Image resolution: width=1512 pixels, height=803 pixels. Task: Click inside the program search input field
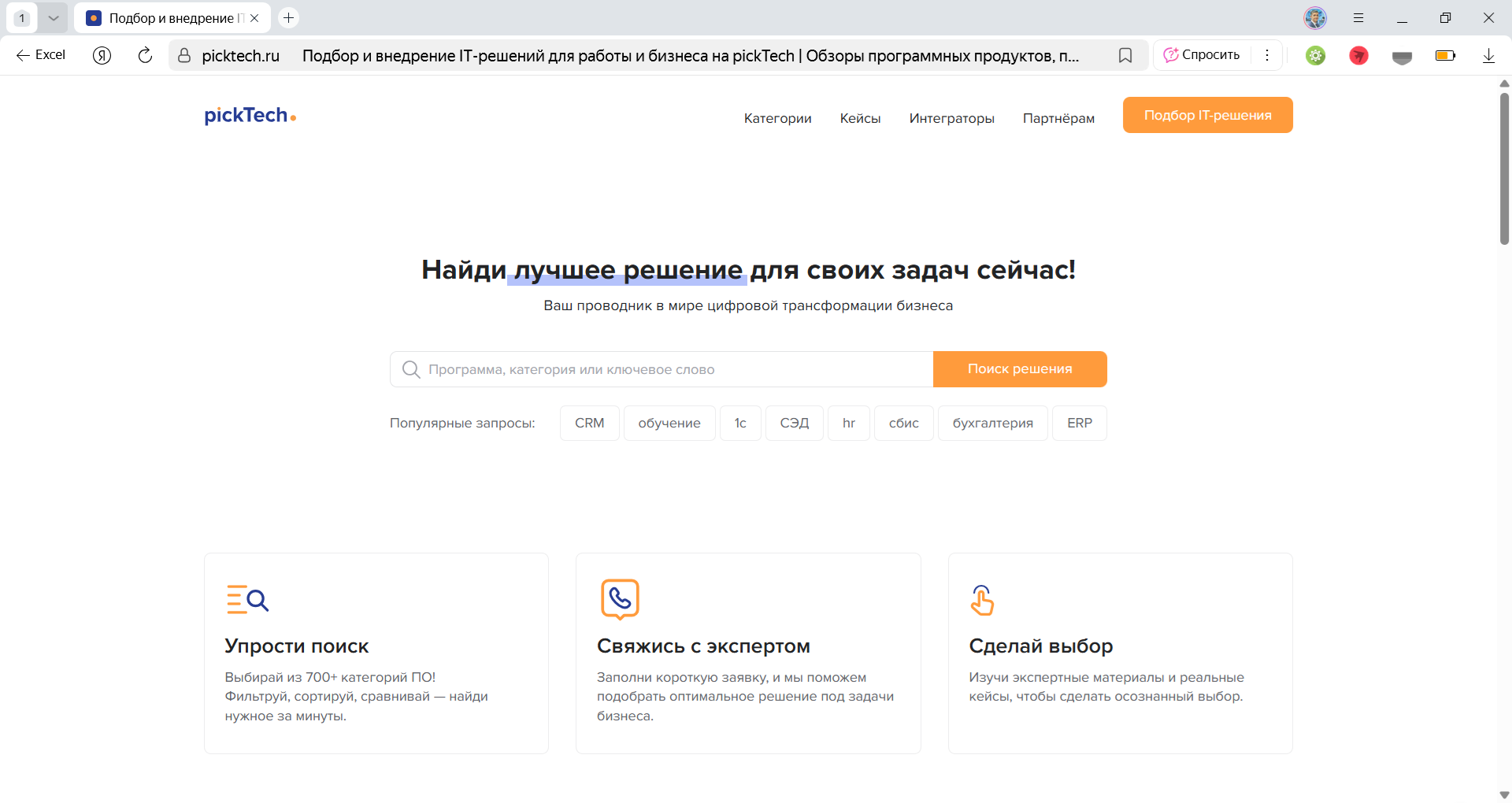pyautogui.click(x=630, y=368)
